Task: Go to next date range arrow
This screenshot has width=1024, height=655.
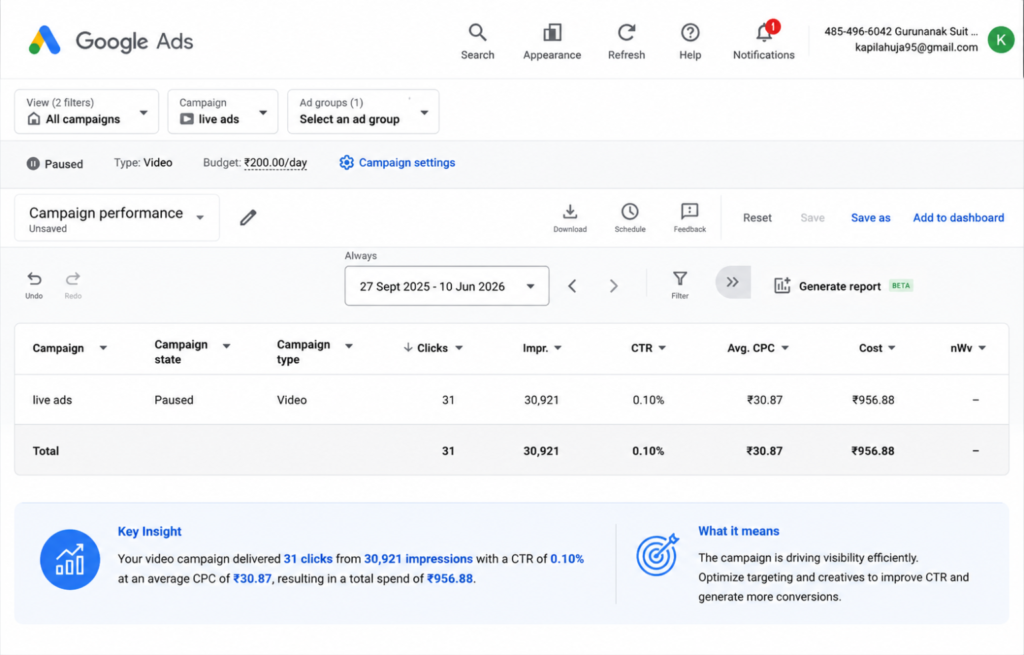Action: (613, 286)
